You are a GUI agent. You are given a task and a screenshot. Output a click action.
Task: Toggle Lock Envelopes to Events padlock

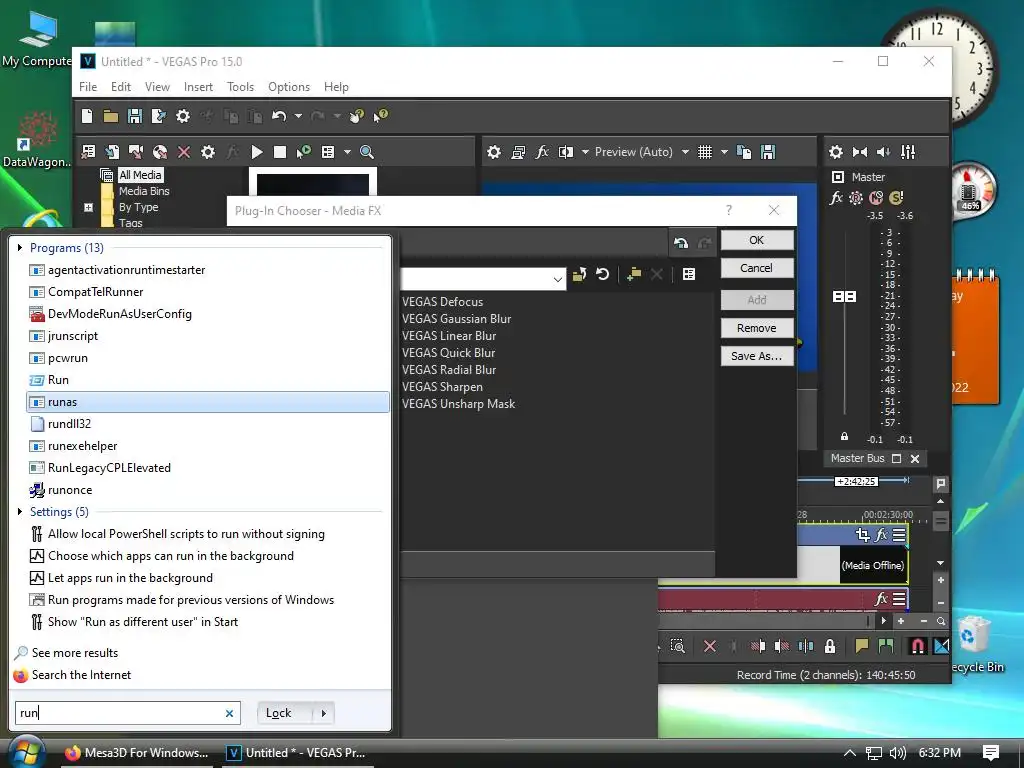(830, 647)
